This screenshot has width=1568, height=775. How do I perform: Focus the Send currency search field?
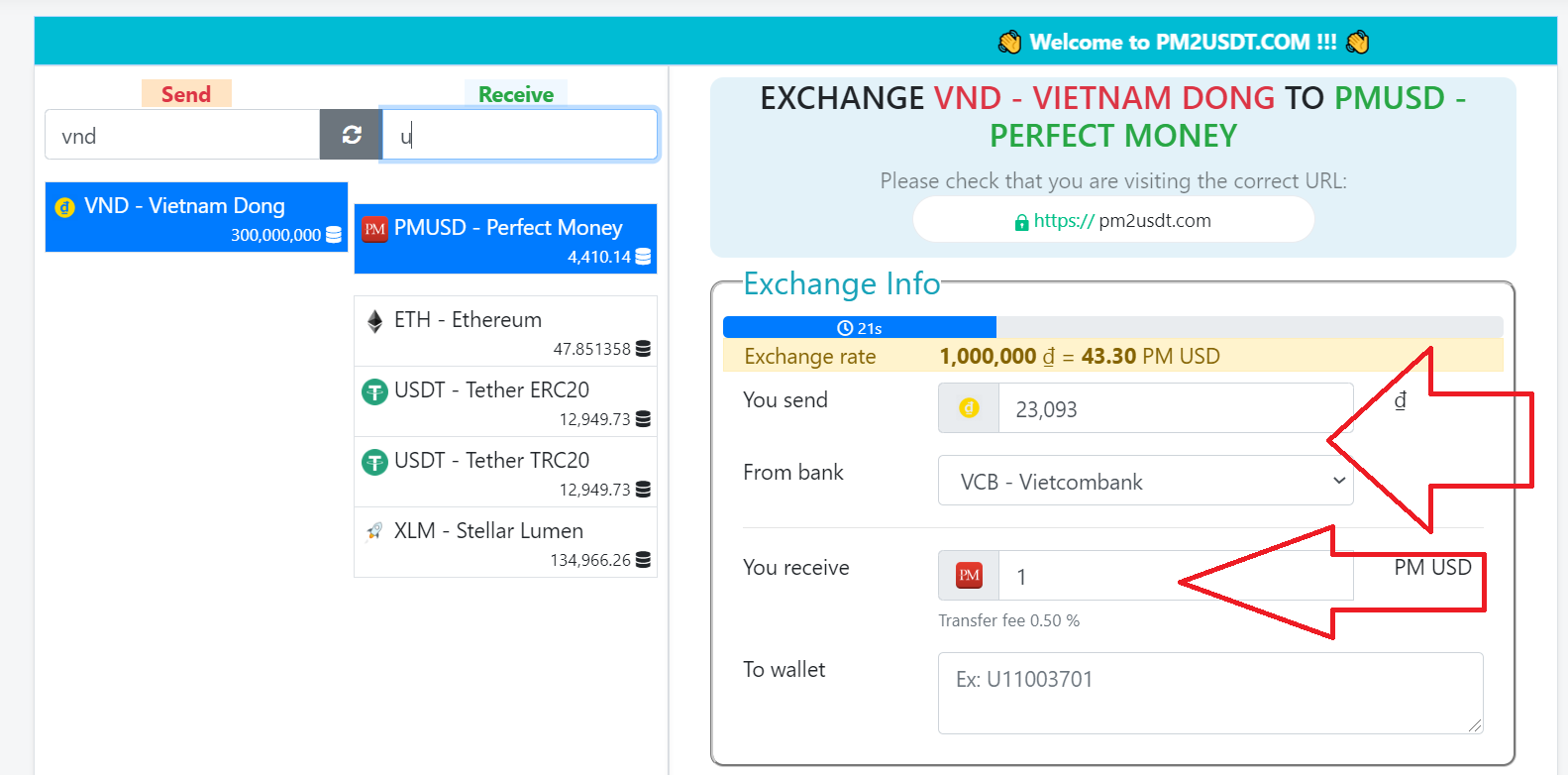click(182, 135)
